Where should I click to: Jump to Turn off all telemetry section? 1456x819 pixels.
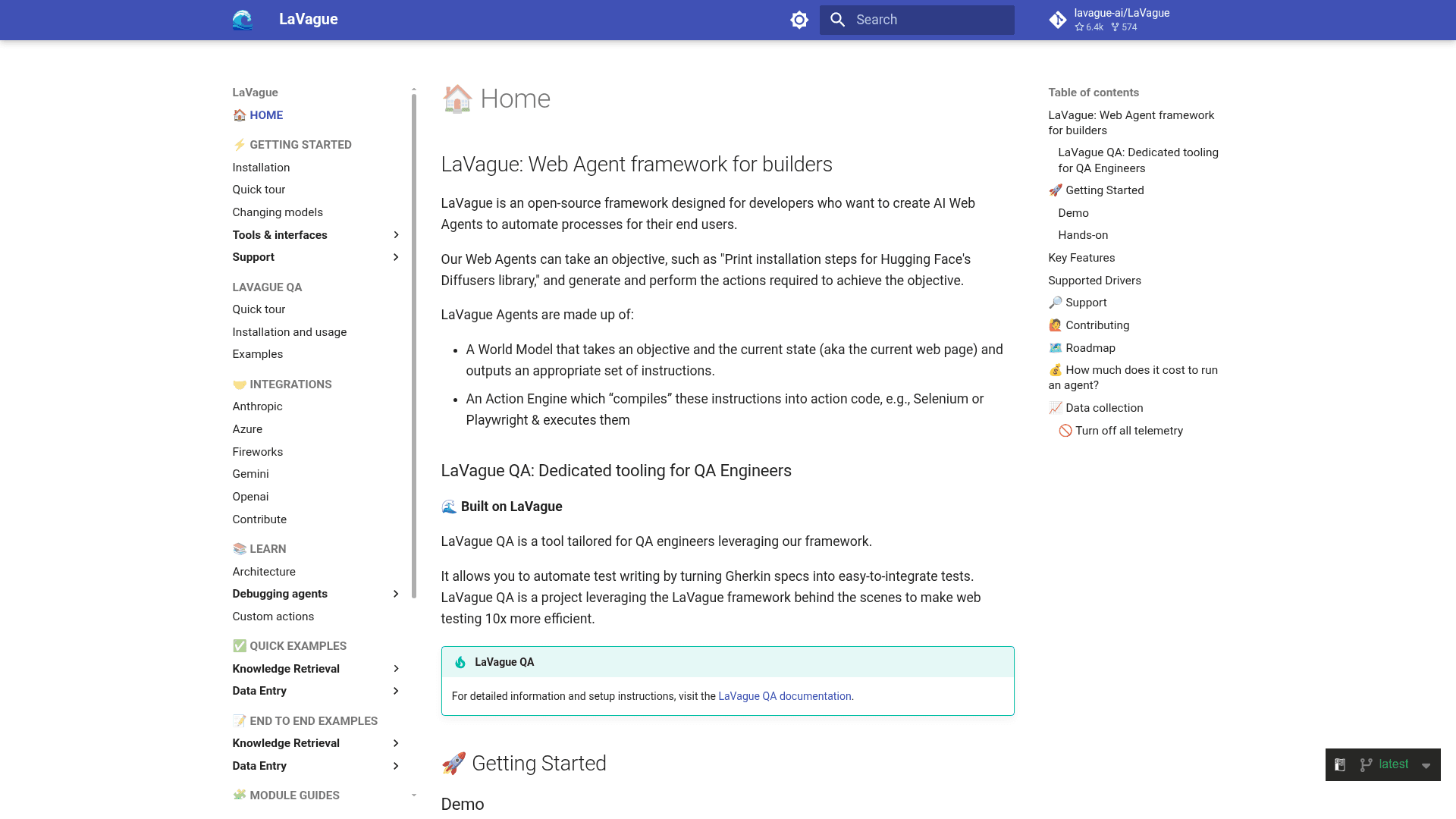(x=1121, y=431)
